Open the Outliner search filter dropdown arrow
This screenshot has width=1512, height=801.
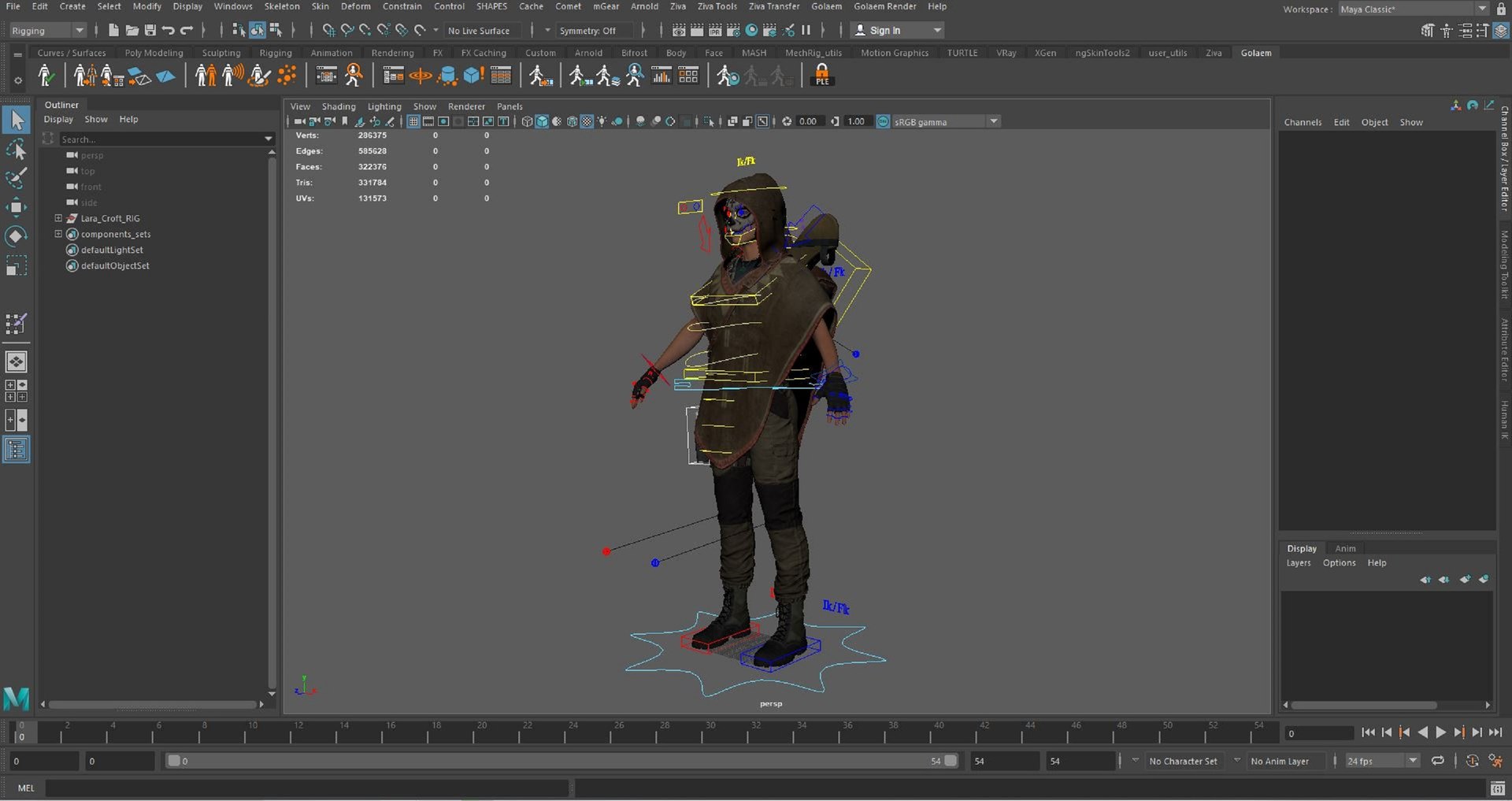(x=269, y=139)
